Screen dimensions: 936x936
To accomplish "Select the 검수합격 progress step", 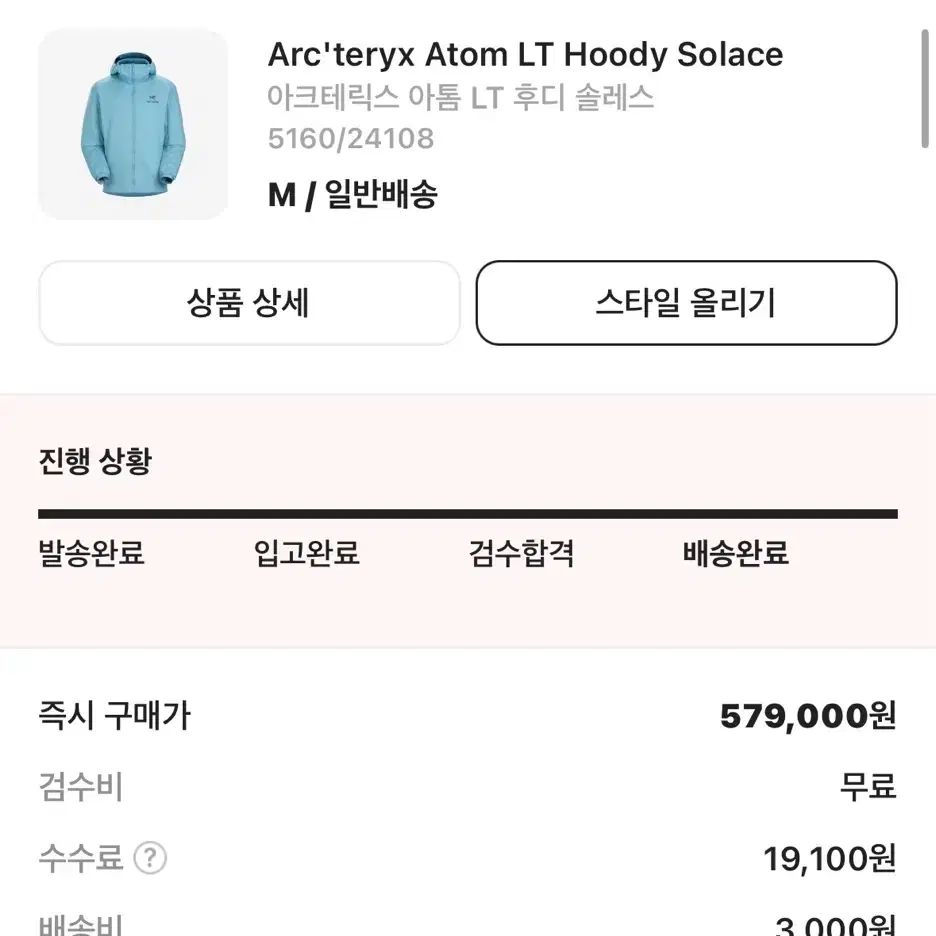I will click(x=521, y=553).
